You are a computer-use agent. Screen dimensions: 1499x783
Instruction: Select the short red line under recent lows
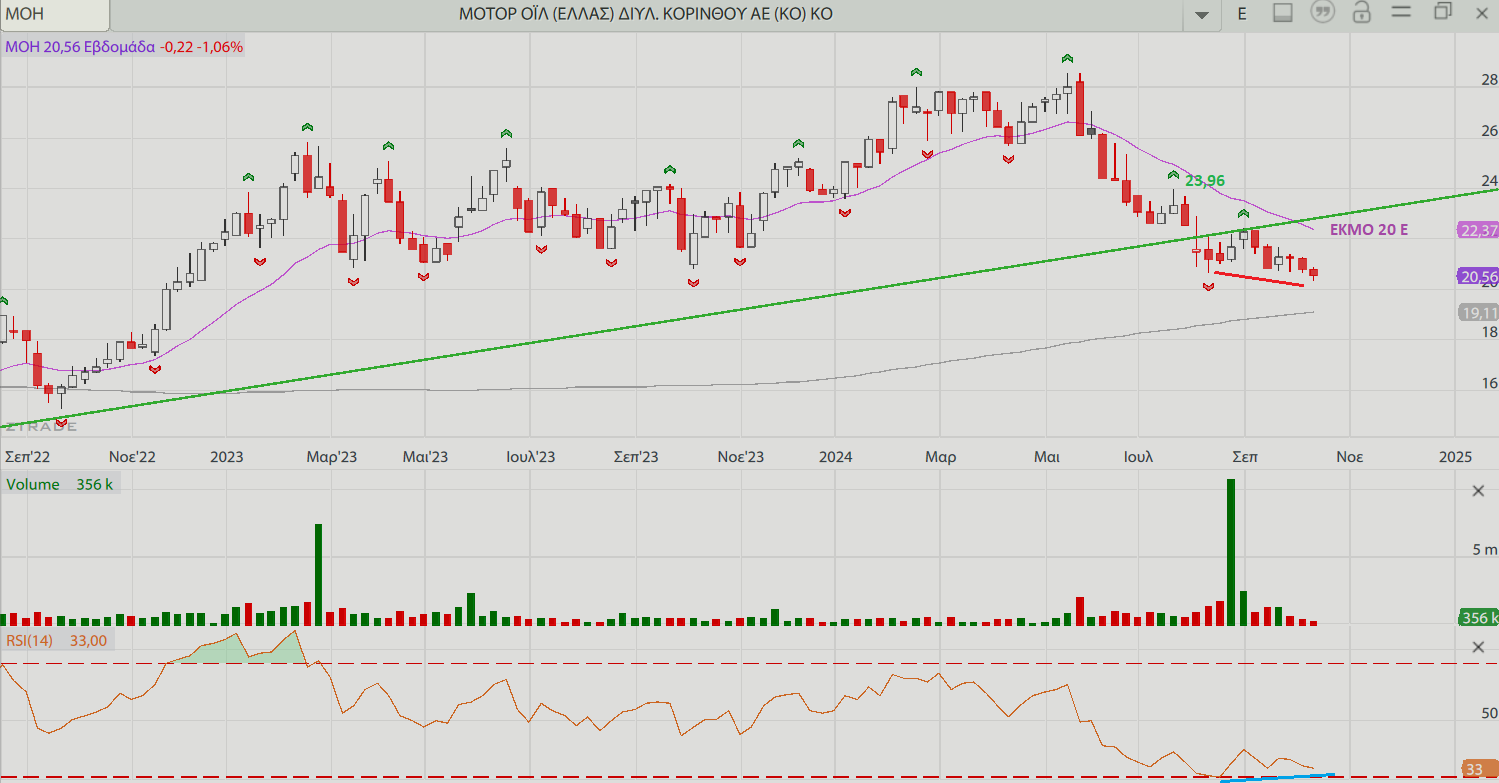click(1258, 279)
